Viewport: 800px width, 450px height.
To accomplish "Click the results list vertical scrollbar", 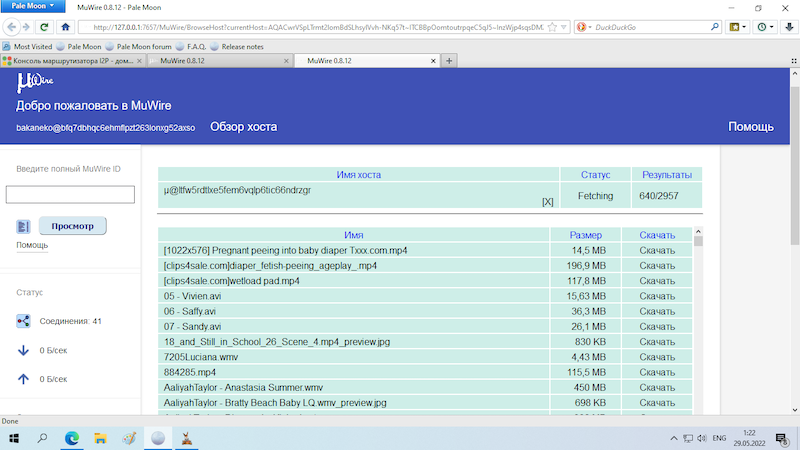I will [x=698, y=320].
